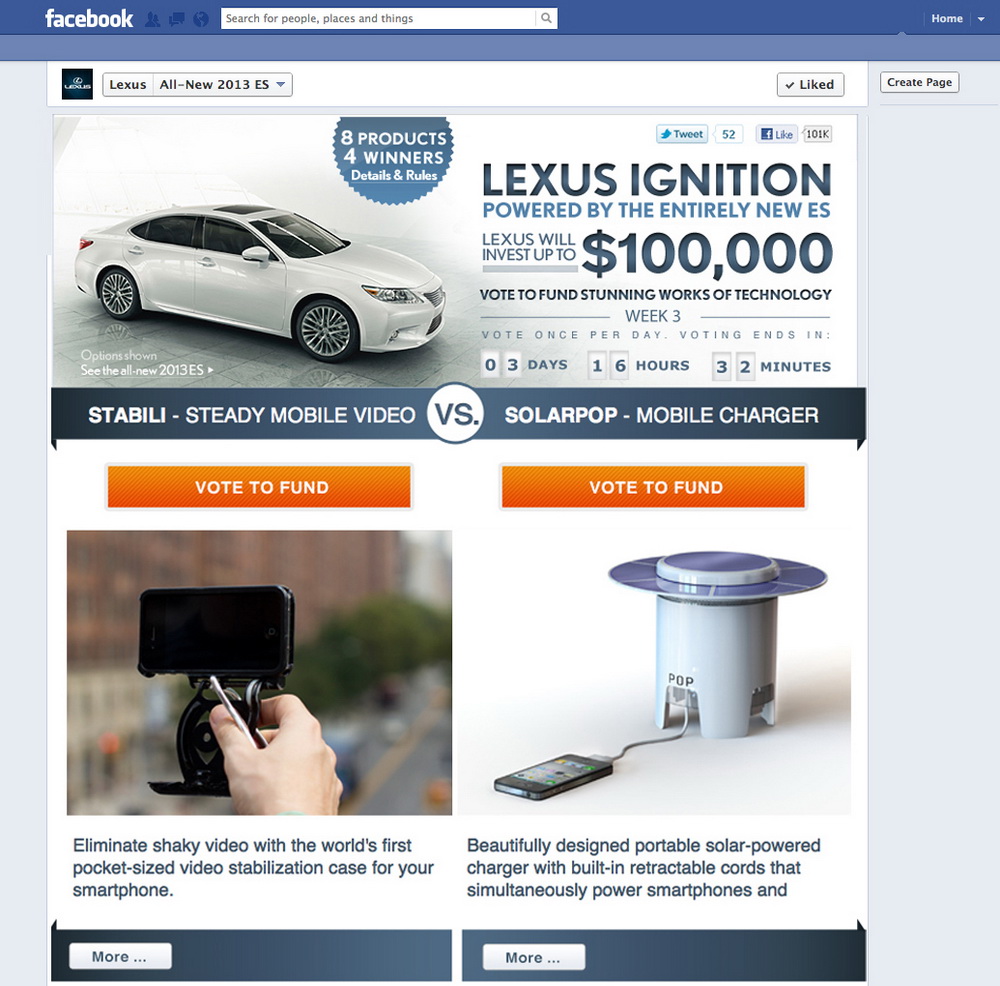The image size is (1000, 986).
Task: Go to the Home menu item
Action: 946,18
